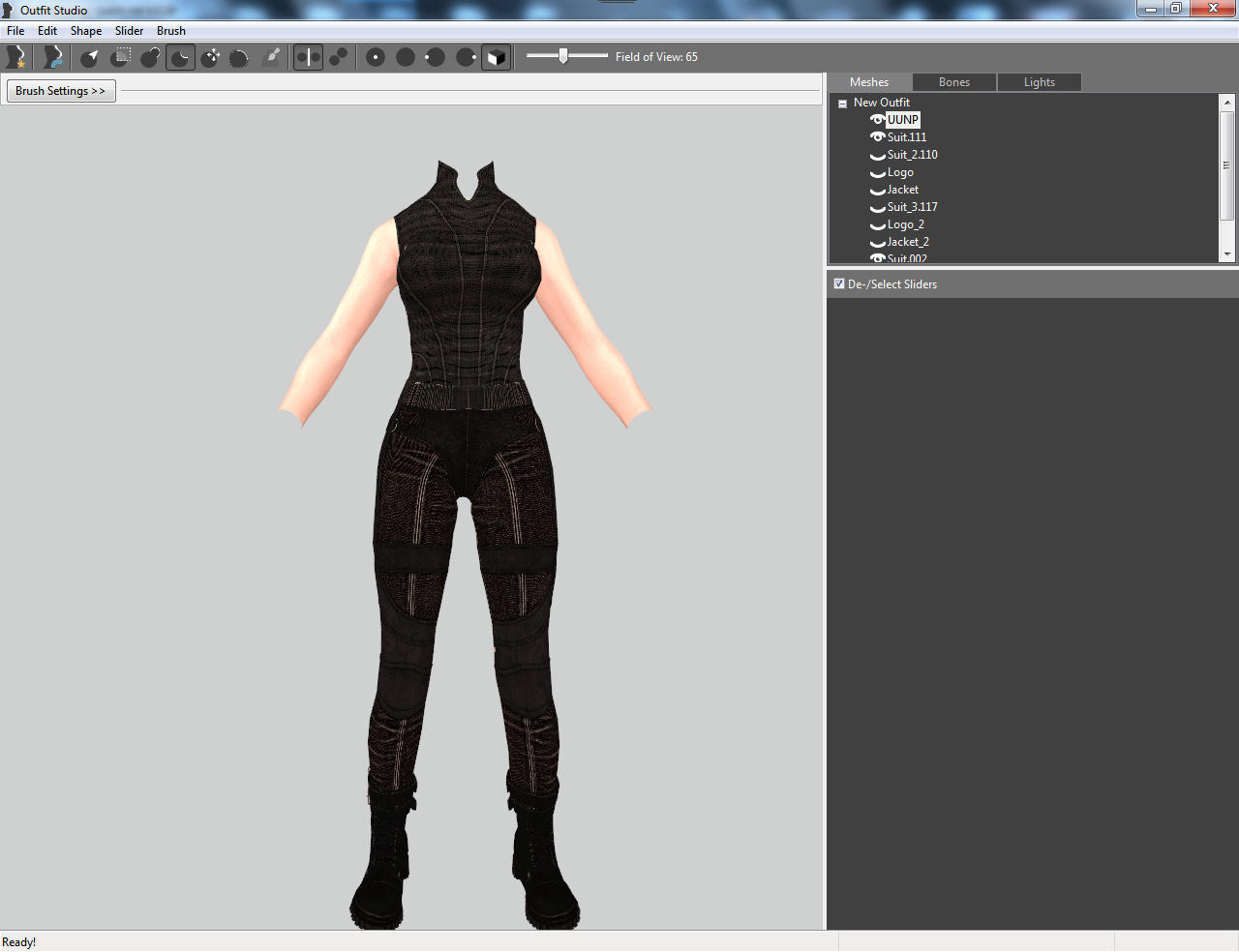This screenshot has height=952, width=1239.
Task: Show the Jacket mesh via its eye icon
Action: [x=877, y=191]
